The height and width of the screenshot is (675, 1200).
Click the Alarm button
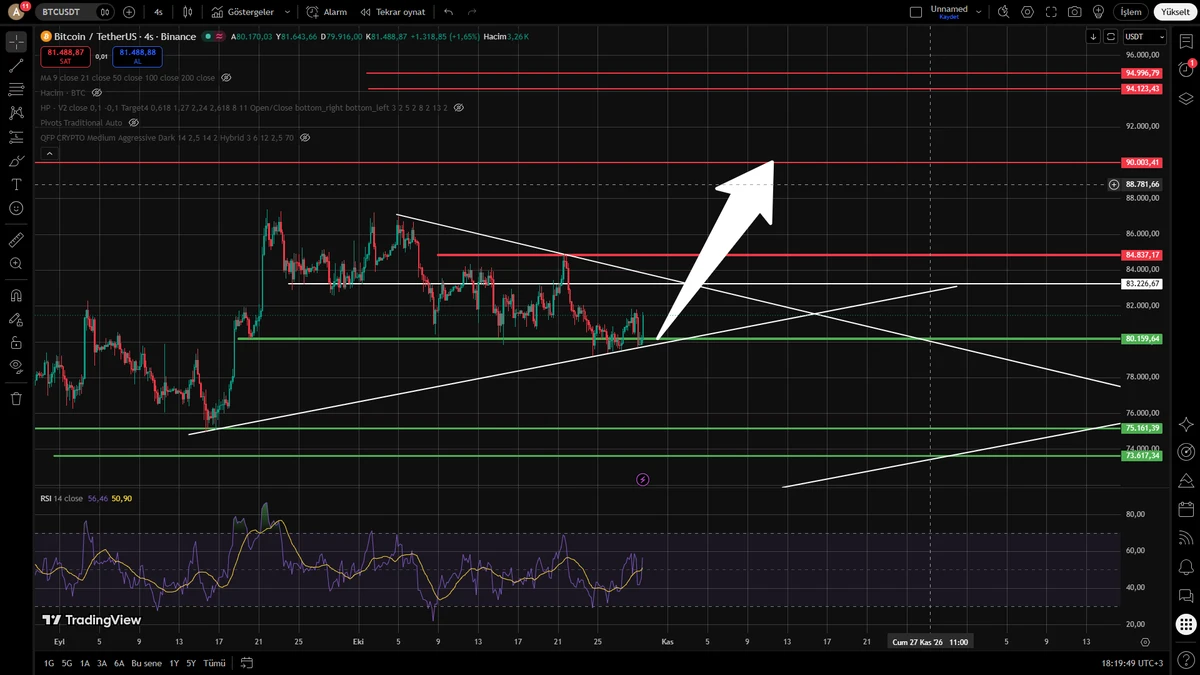327,12
